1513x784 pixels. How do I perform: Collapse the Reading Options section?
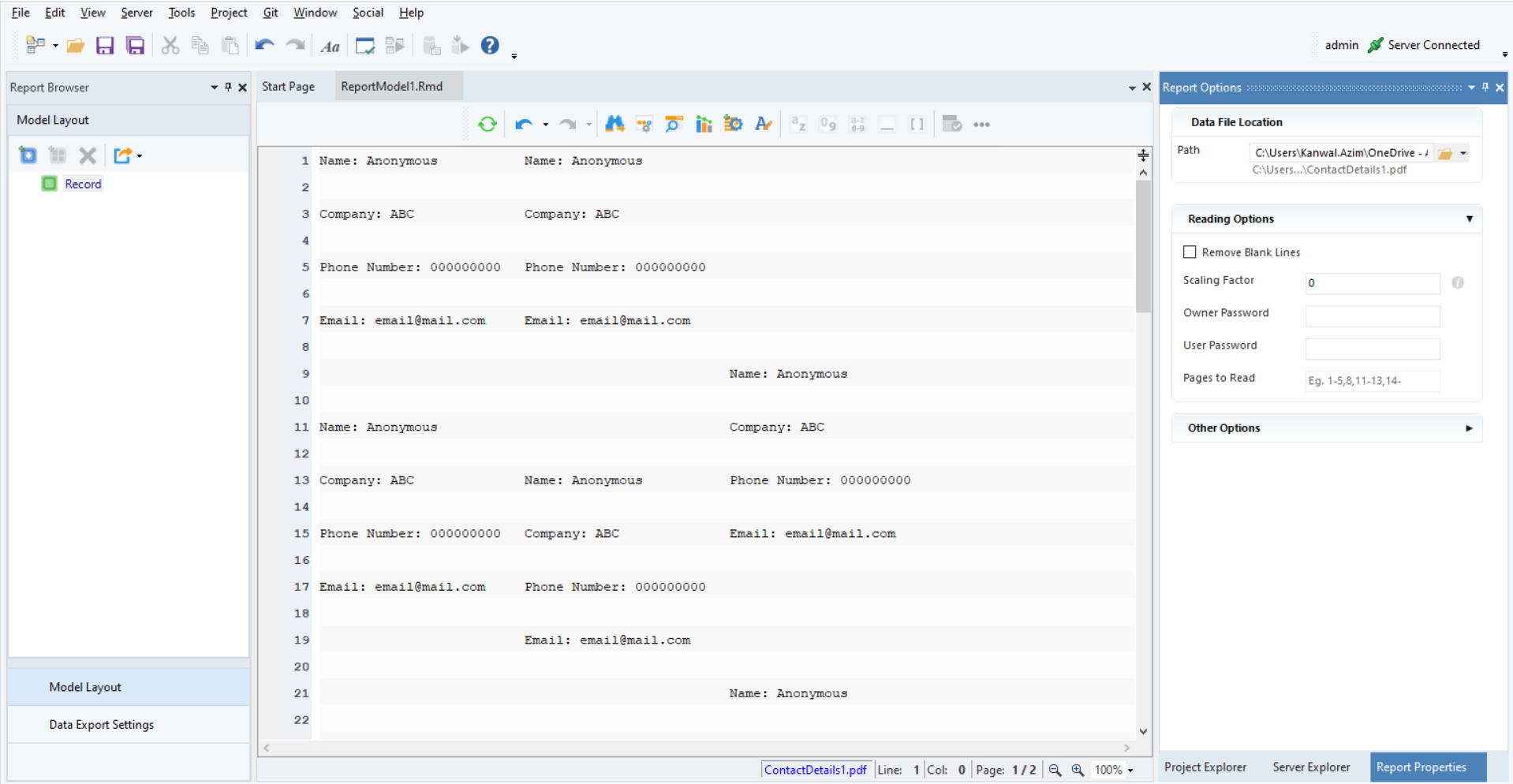(1469, 219)
